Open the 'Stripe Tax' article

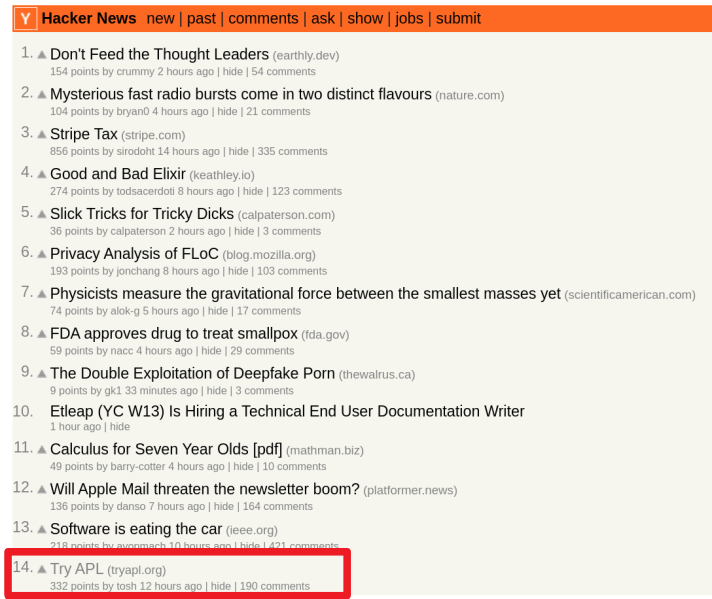point(84,134)
